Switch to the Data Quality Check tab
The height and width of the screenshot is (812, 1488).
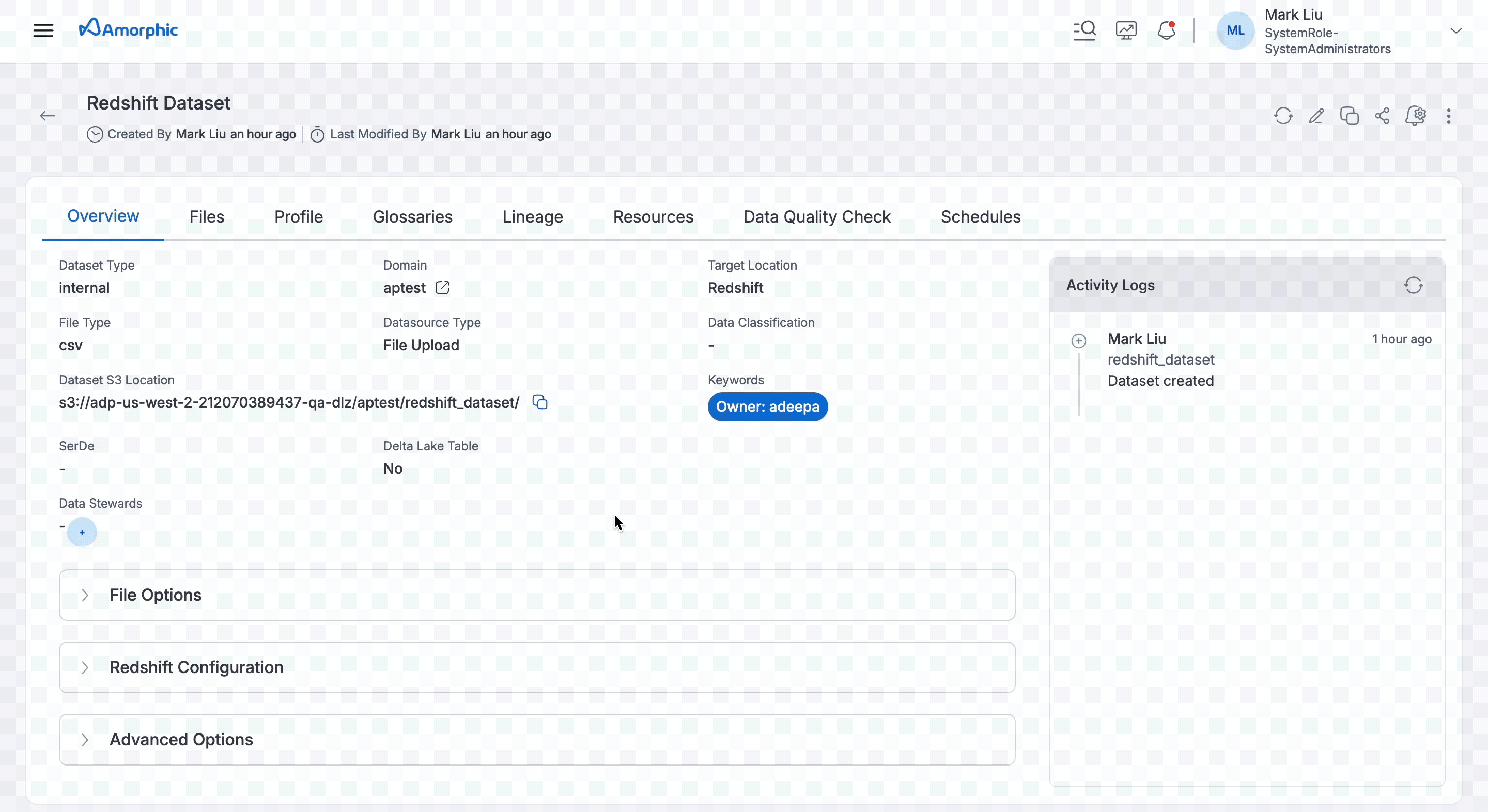816,216
